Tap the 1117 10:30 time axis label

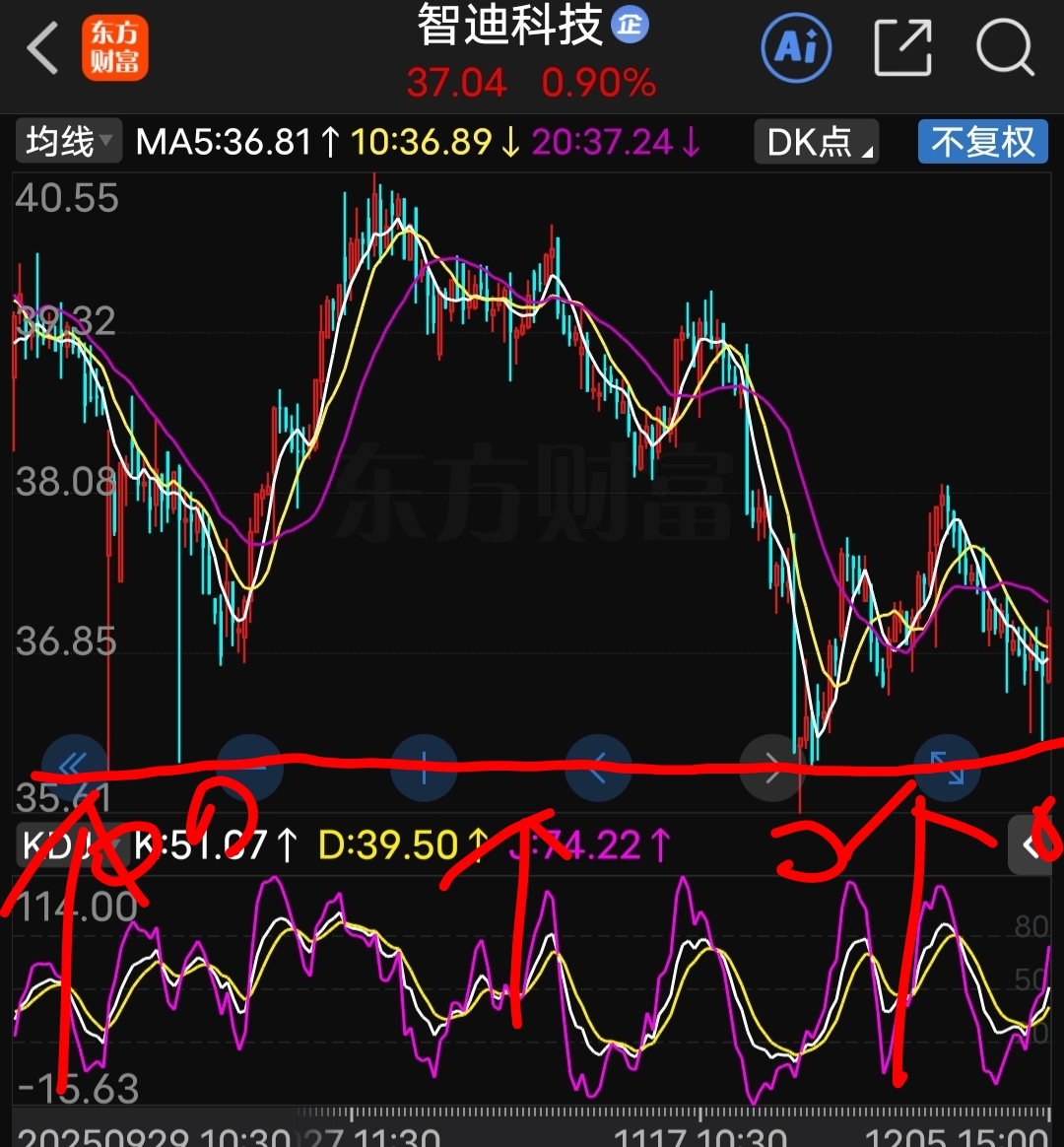pyautogui.click(x=699, y=1137)
